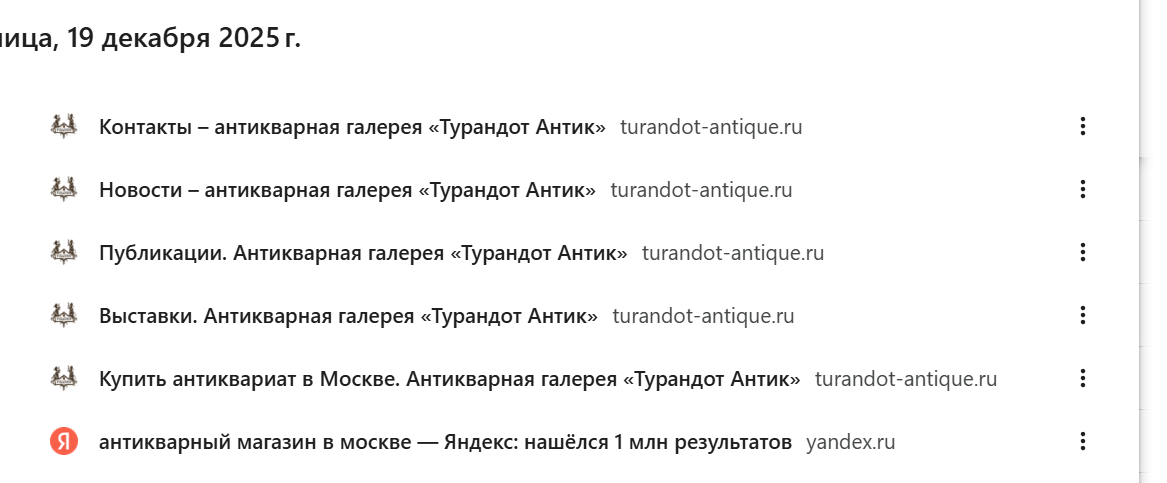Open Купить антиквариат в Москве link
Screen dimensions: 1167x483
point(450,379)
